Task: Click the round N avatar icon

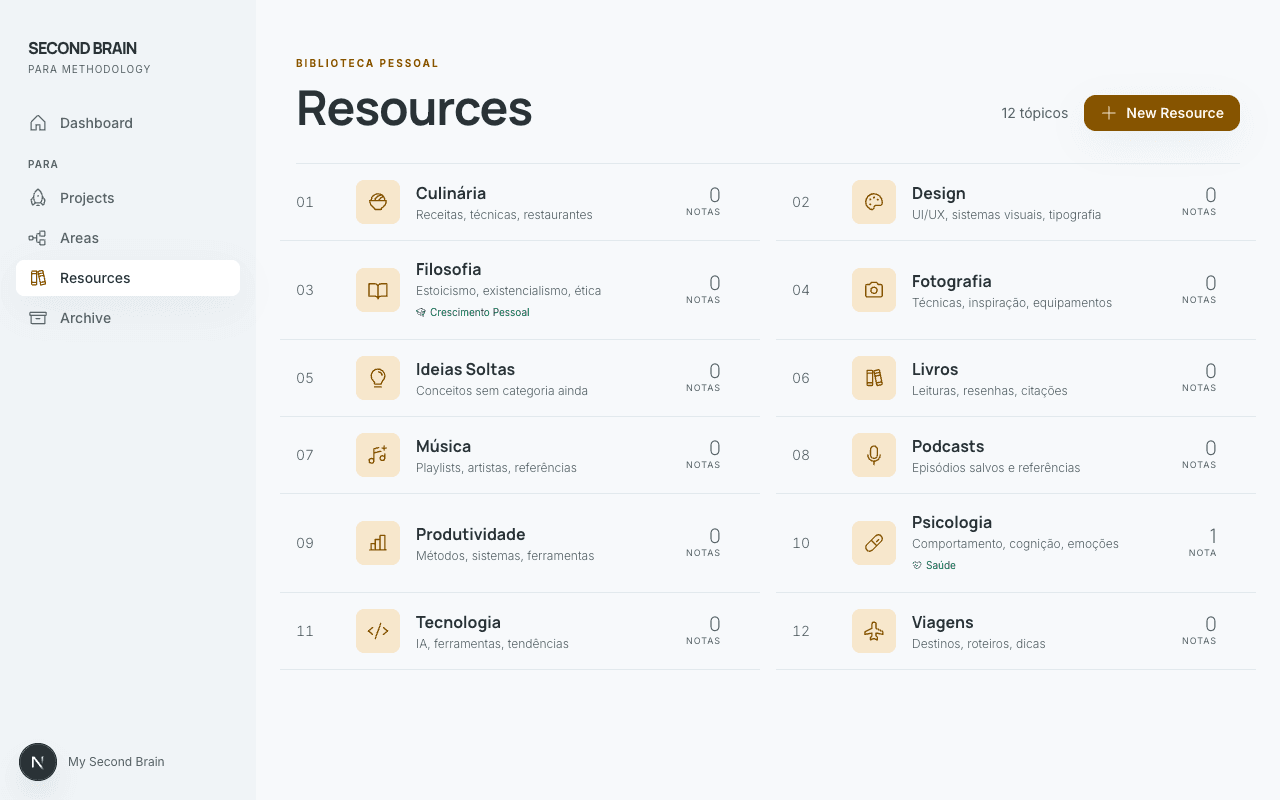Action: click(38, 762)
